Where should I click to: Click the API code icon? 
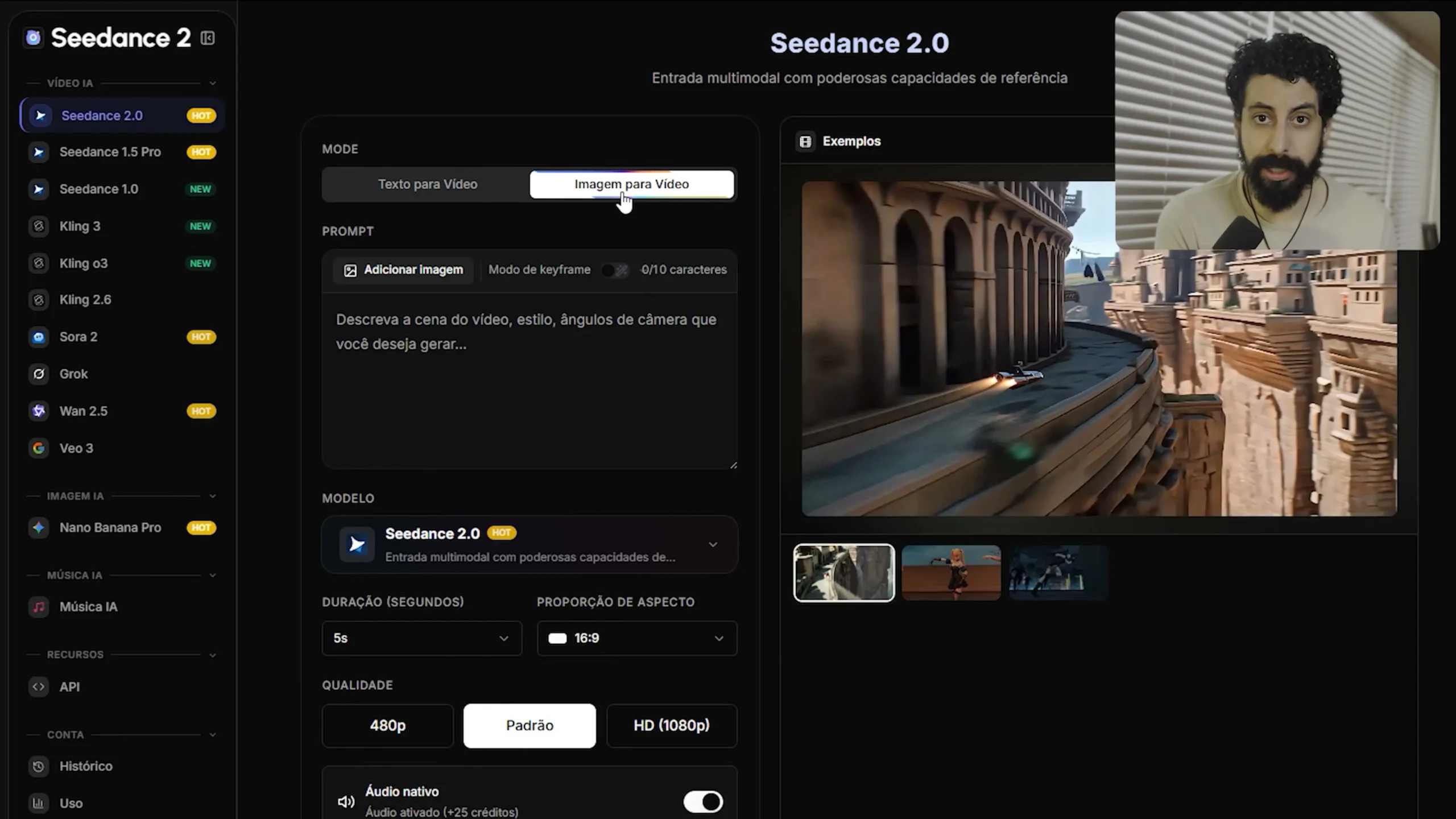click(39, 686)
